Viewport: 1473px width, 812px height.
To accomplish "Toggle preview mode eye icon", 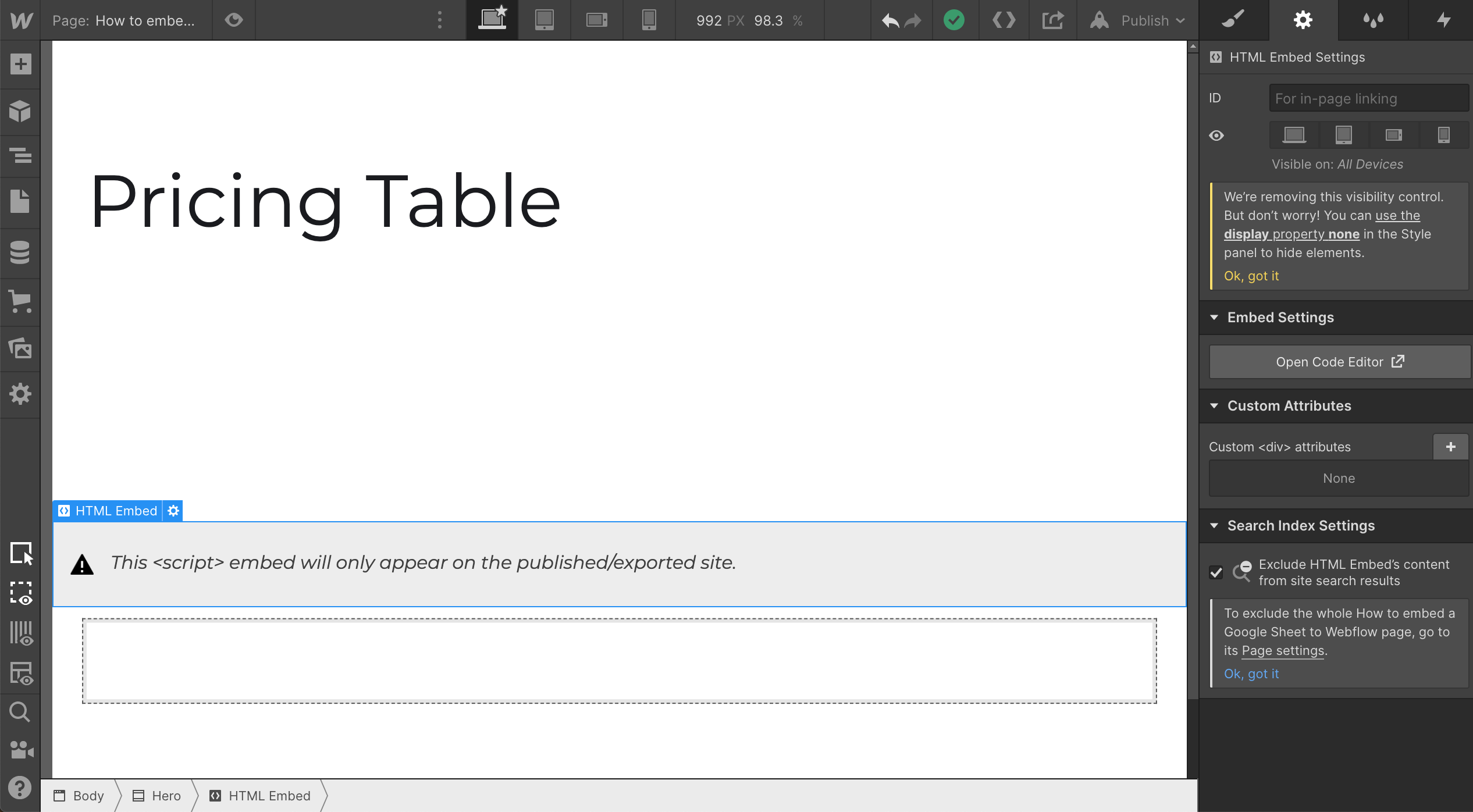I will coord(234,20).
